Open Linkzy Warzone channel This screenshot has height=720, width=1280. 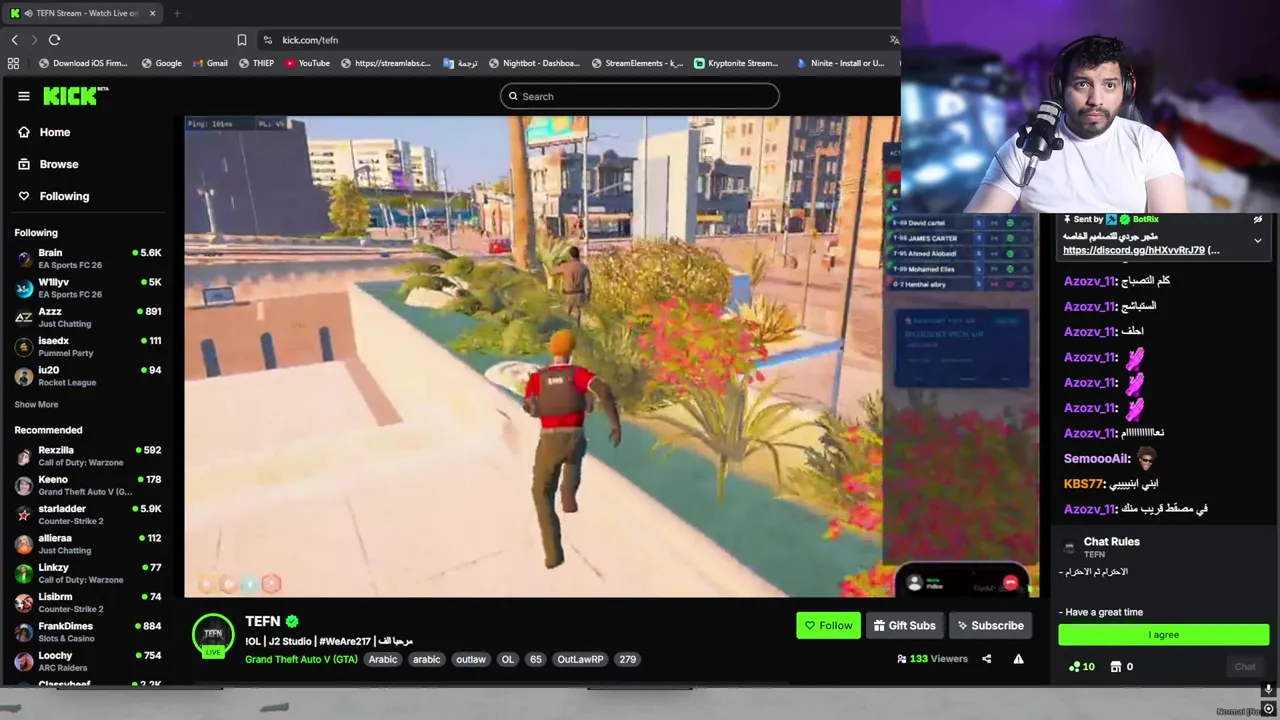88,573
